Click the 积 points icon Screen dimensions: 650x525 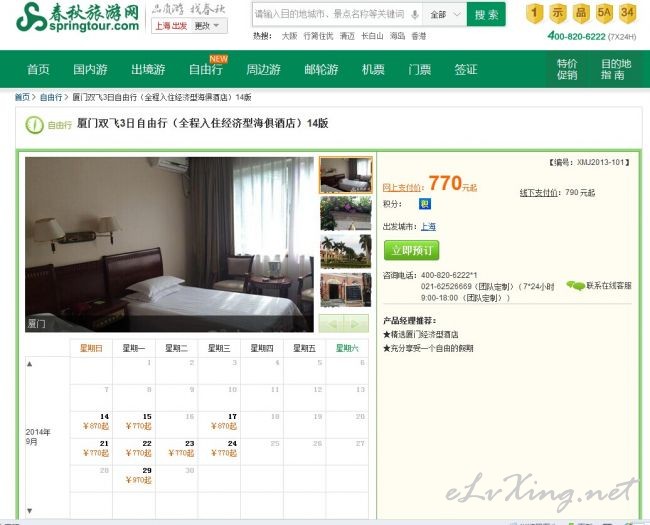coord(424,204)
